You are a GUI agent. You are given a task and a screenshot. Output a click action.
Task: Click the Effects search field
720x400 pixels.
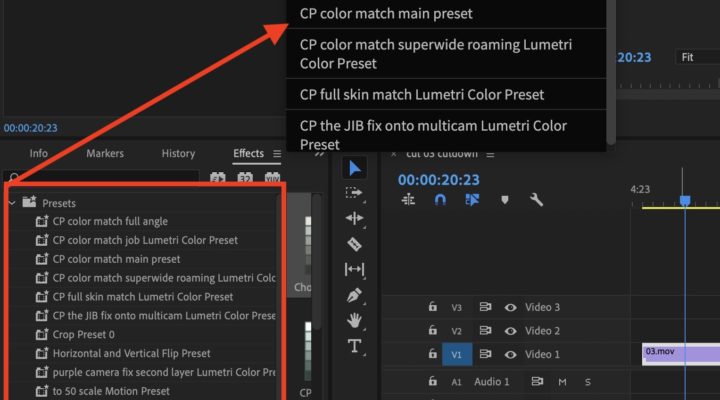tap(101, 177)
